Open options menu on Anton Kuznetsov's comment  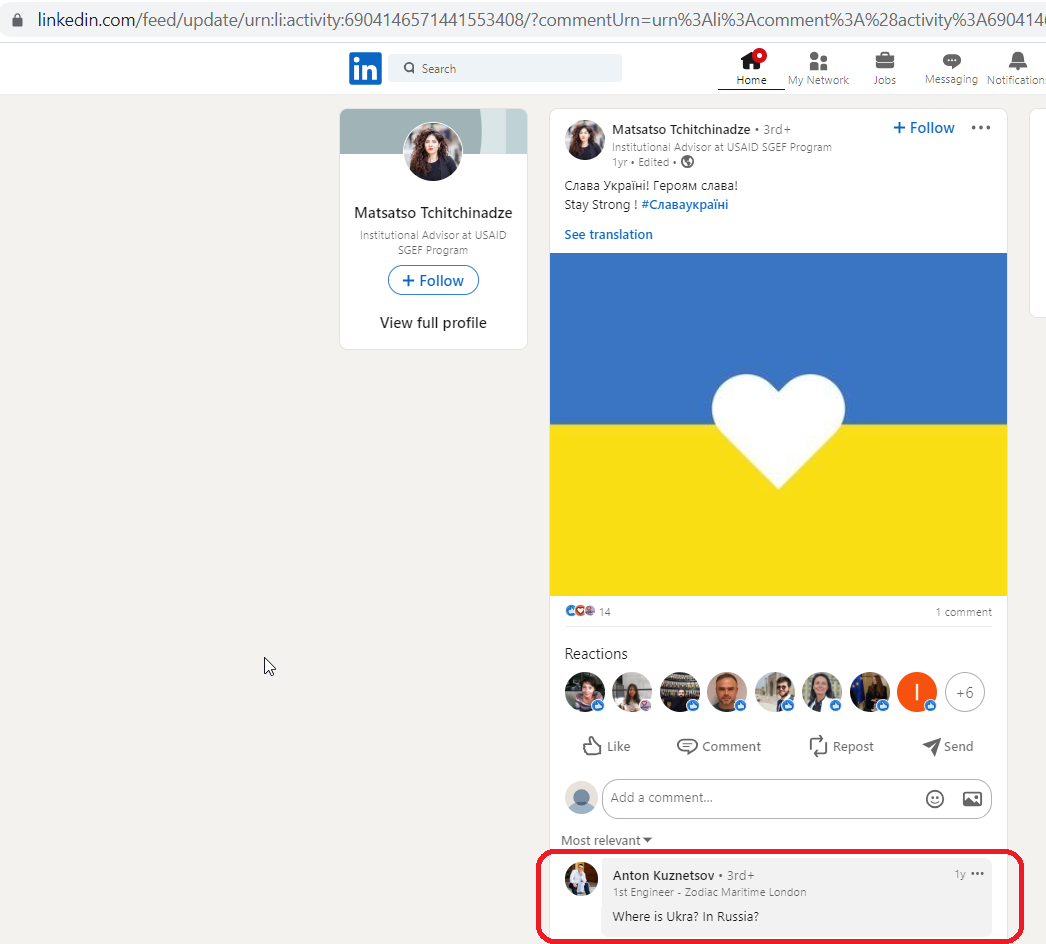pos(977,874)
